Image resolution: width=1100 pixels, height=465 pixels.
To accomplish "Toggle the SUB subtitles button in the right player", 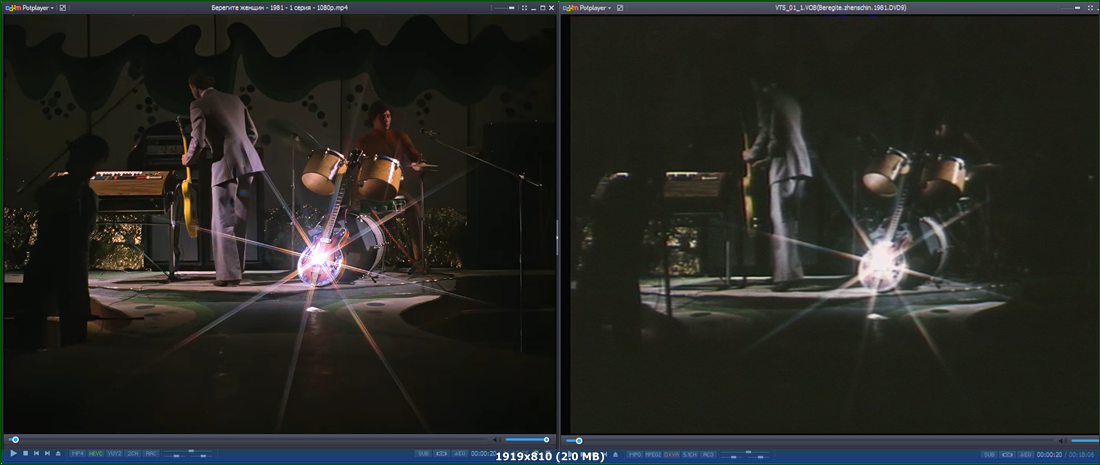I will tap(989, 454).
